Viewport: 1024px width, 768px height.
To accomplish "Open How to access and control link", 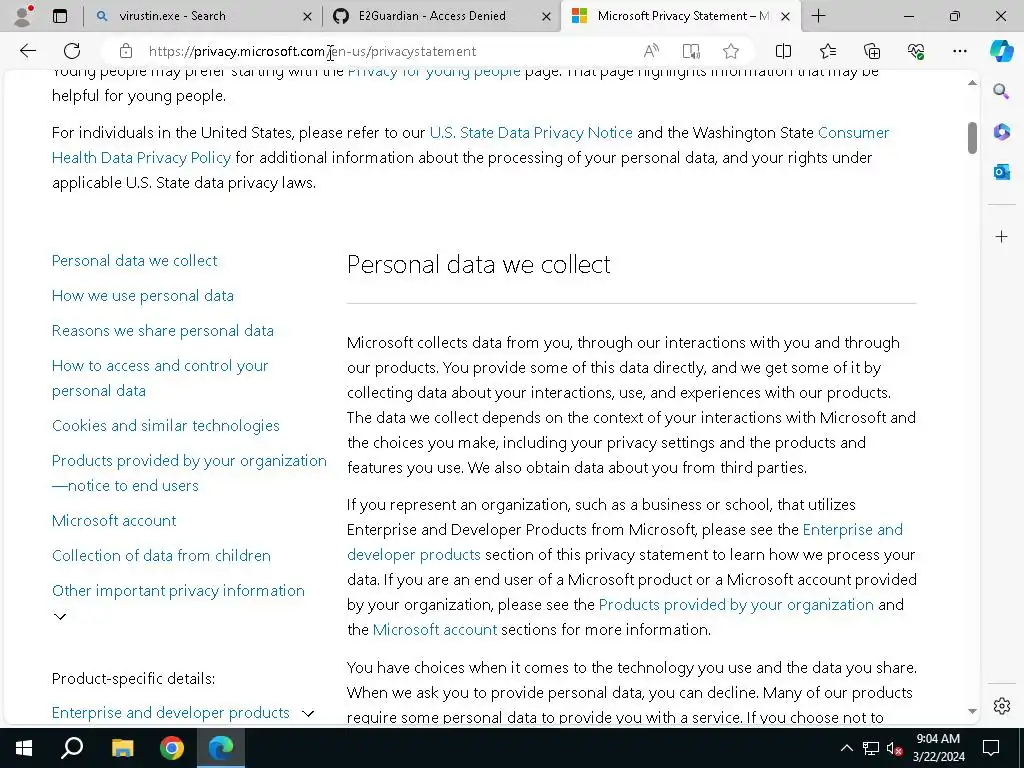I will coord(160,378).
